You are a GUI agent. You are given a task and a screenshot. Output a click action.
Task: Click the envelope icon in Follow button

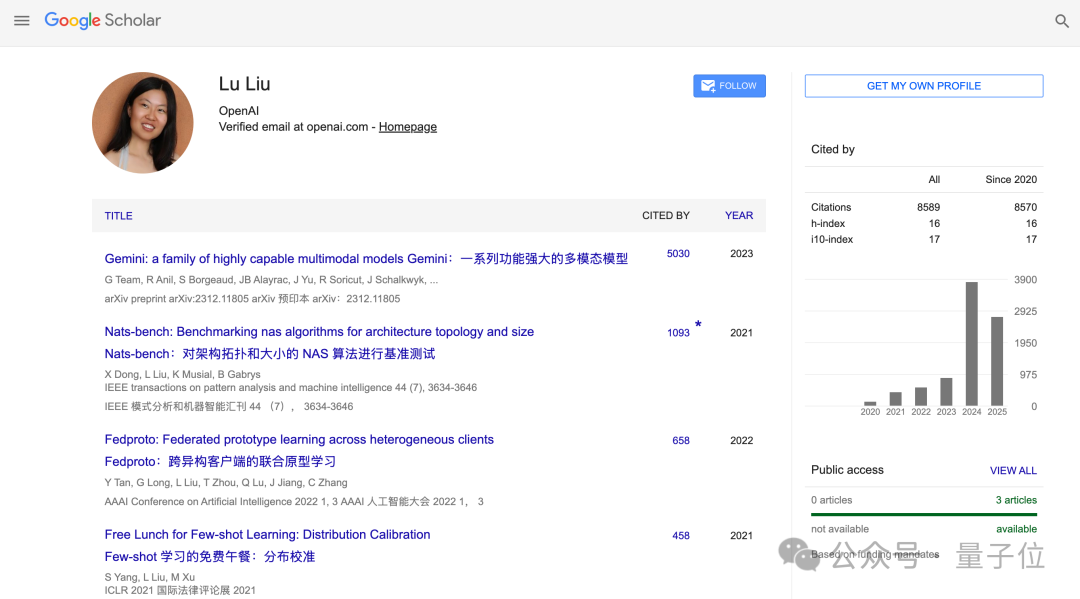707,86
